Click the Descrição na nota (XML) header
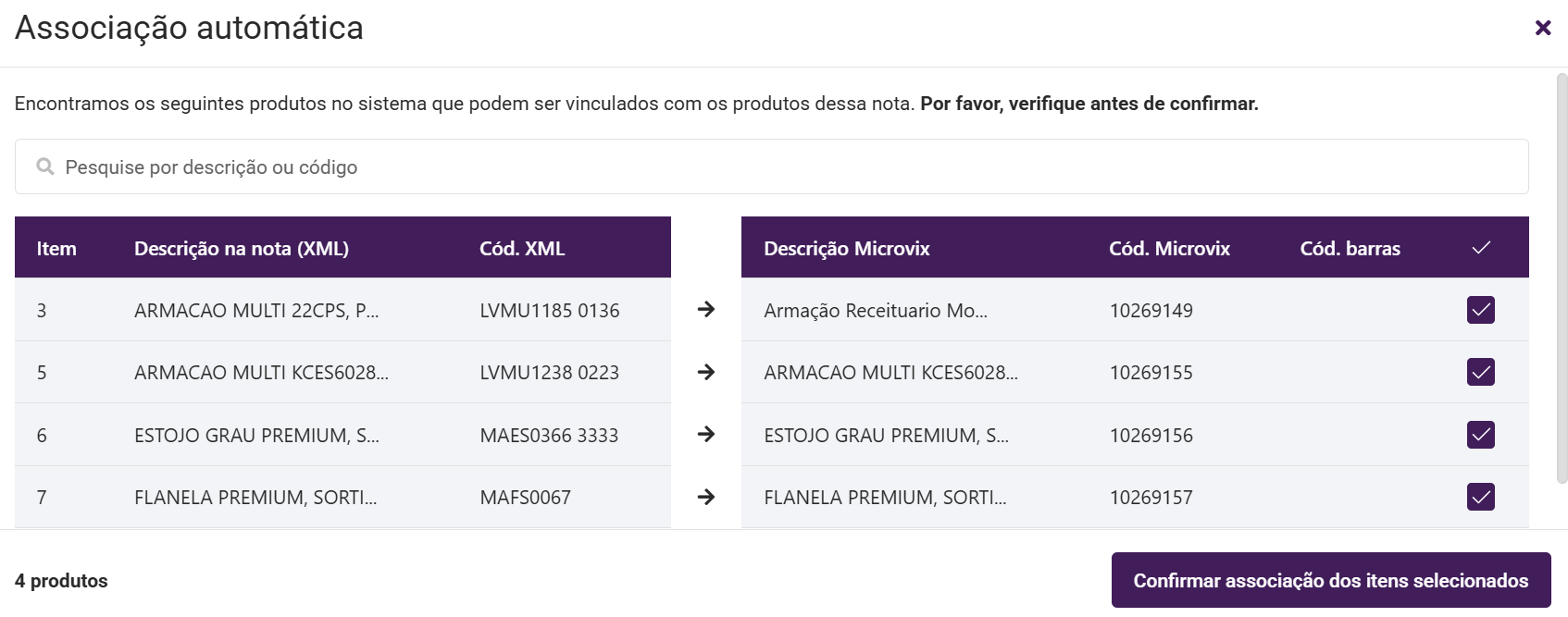Image resolution: width=1568 pixels, height=617 pixels. 241,248
